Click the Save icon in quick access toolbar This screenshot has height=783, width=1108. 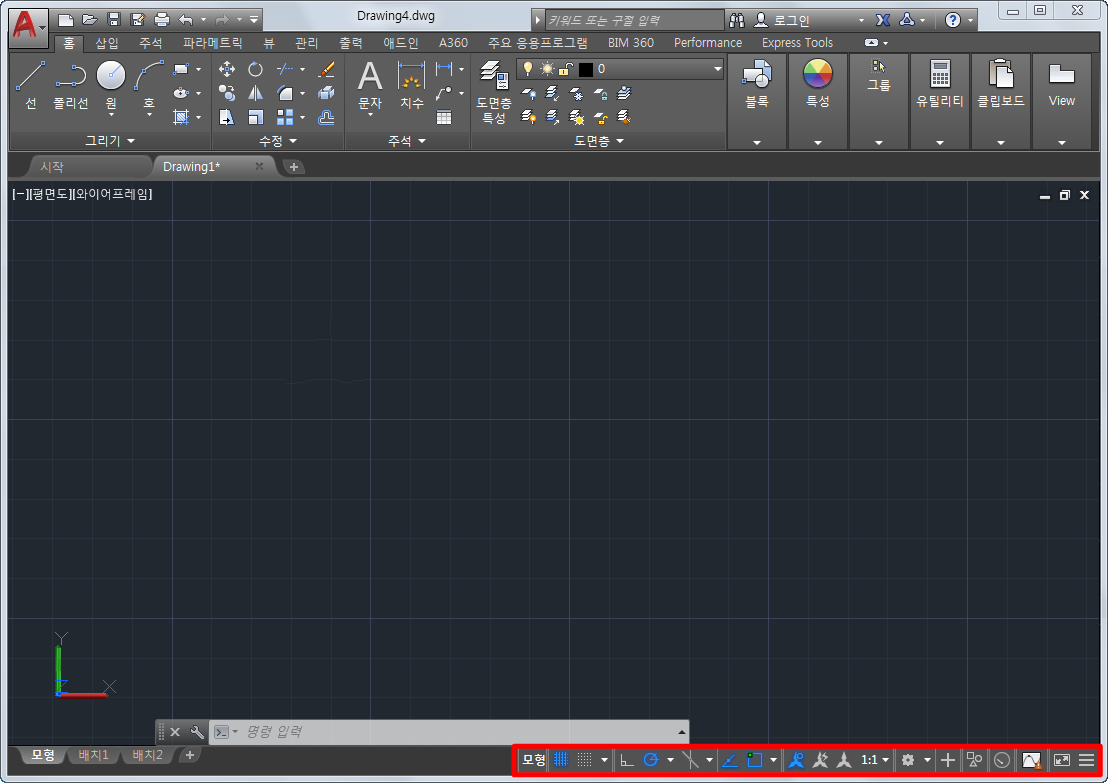point(114,20)
